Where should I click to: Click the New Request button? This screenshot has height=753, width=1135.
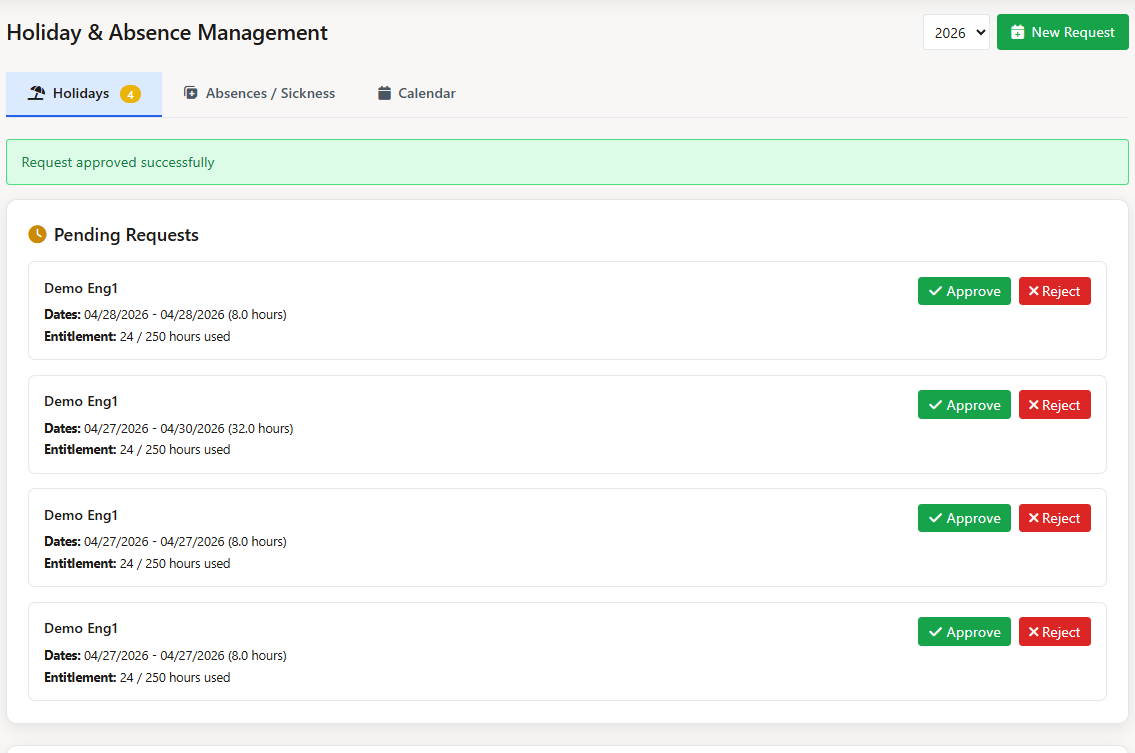pyautogui.click(x=1062, y=33)
